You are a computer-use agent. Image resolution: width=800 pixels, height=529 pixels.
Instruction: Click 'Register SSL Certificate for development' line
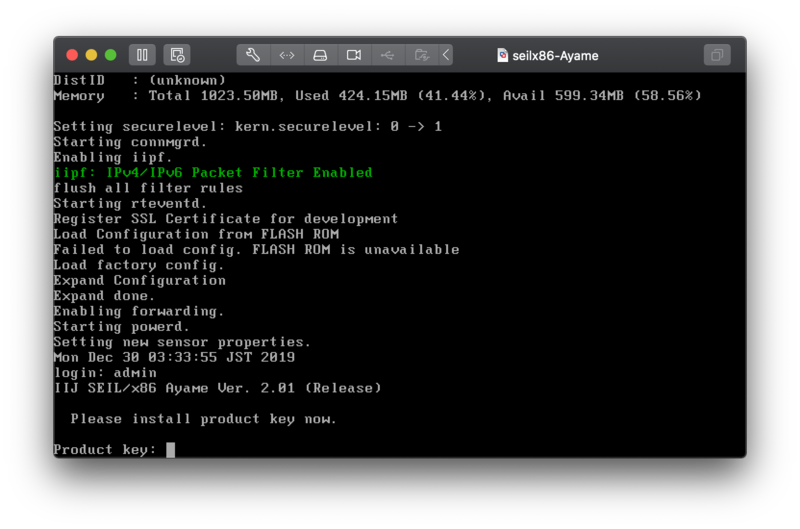226,219
